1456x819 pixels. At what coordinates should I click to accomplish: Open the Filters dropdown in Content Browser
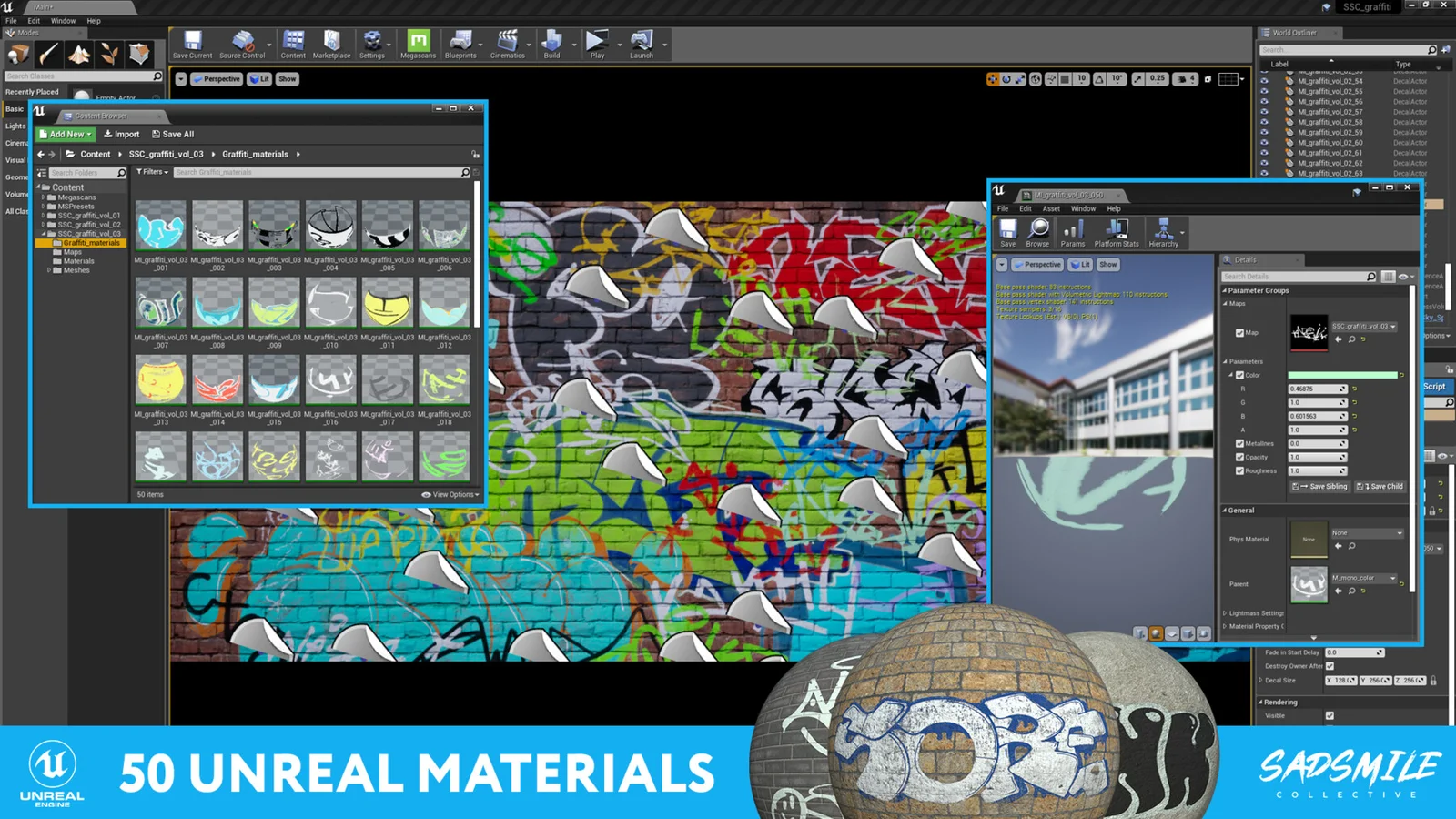152,172
